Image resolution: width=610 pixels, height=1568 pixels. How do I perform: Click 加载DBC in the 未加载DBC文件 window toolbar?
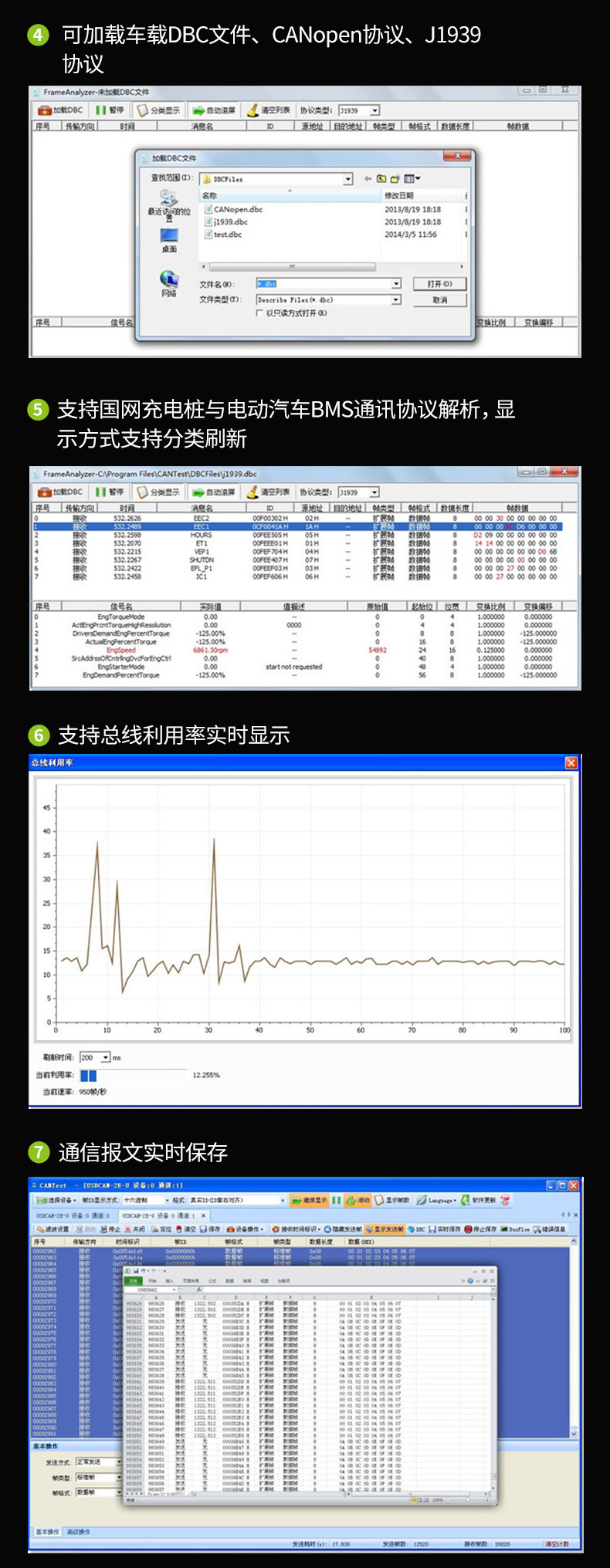pyautogui.click(x=60, y=110)
